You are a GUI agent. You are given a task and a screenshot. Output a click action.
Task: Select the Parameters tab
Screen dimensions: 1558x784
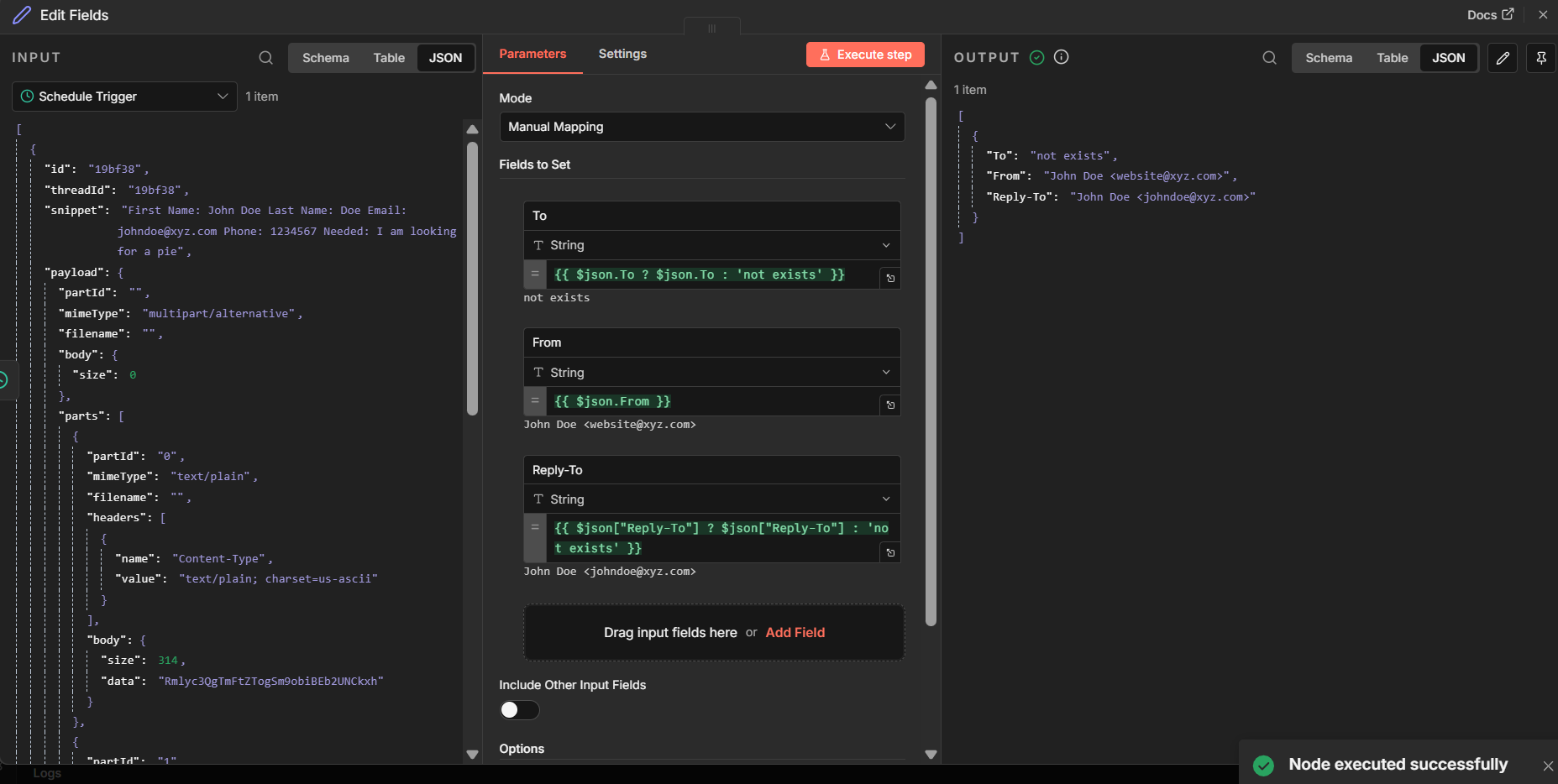[x=532, y=54]
